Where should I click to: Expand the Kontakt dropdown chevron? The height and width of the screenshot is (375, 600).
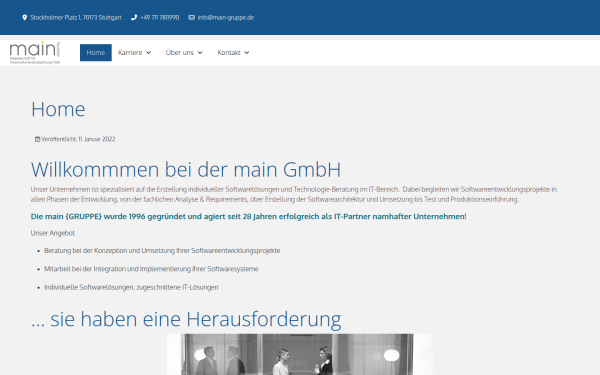(246, 53)
